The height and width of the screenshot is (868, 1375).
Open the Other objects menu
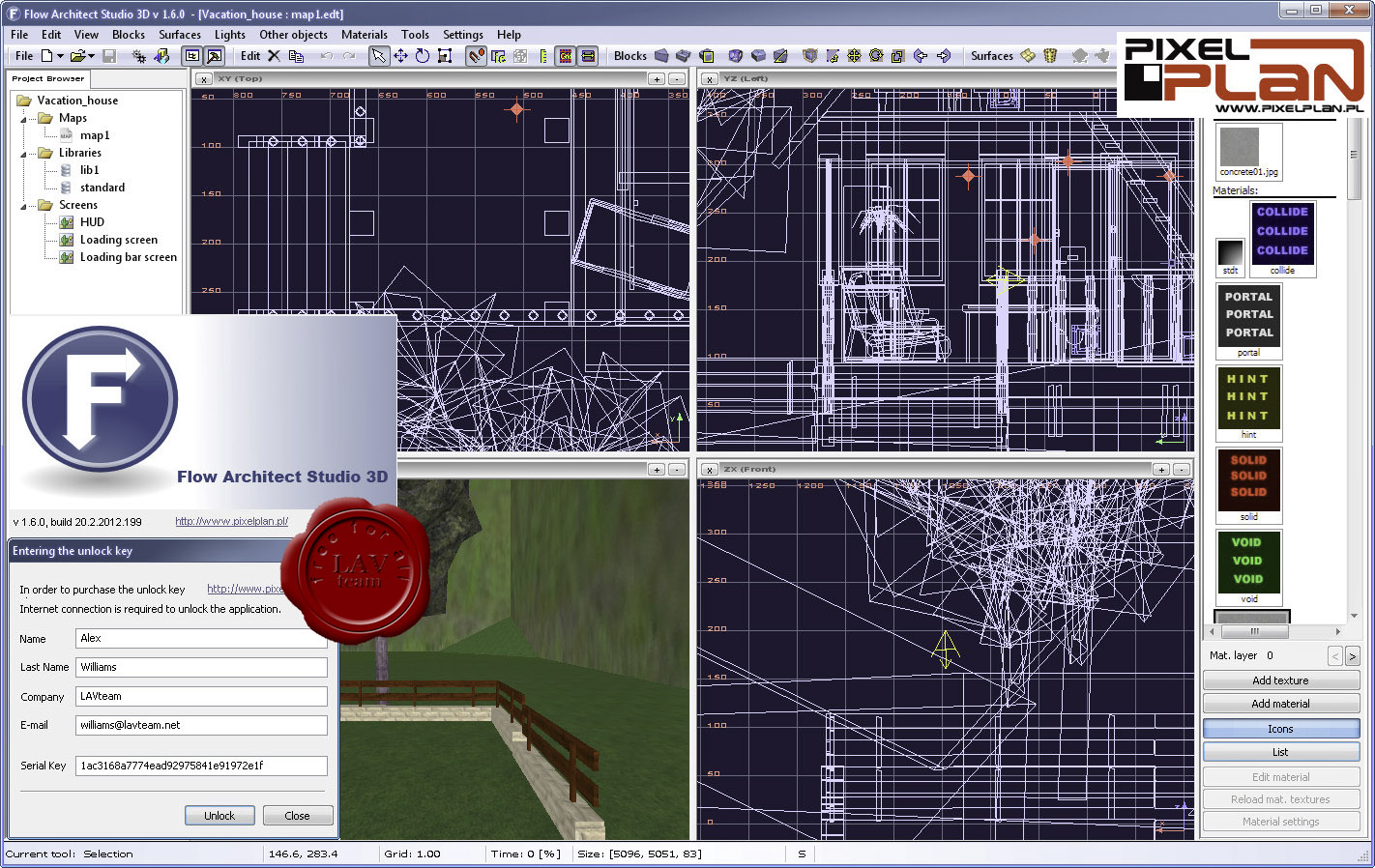pos(293,34)
